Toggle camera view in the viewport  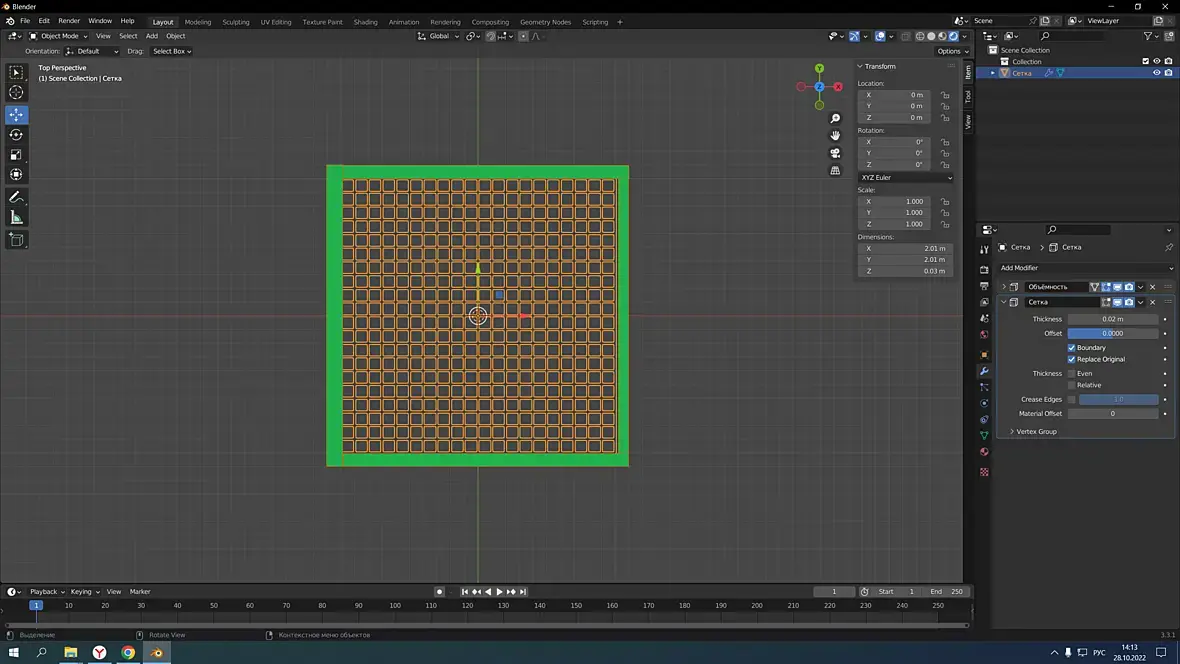click(835, 153)
